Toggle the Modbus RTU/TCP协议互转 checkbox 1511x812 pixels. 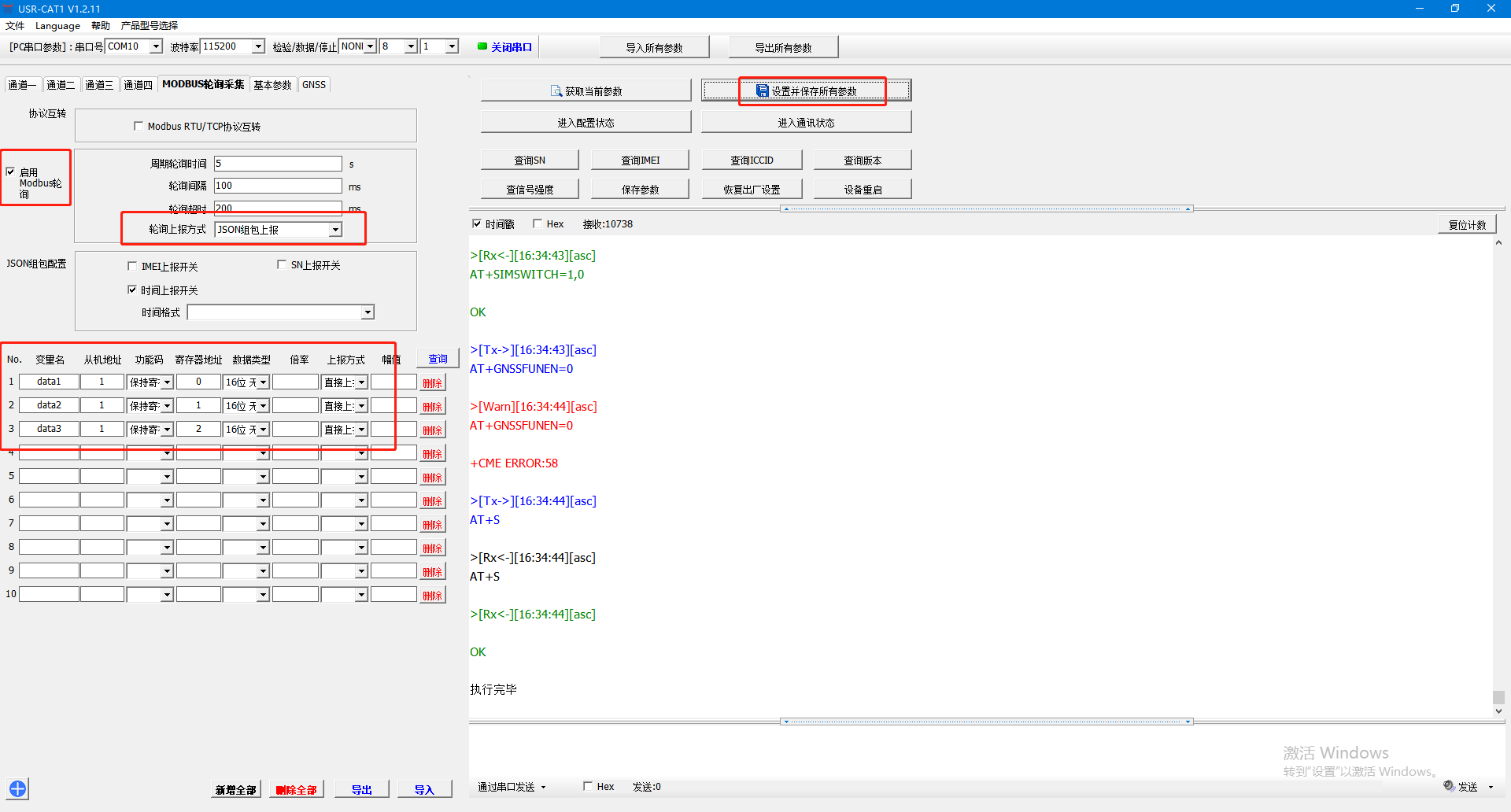click(139, 126)
